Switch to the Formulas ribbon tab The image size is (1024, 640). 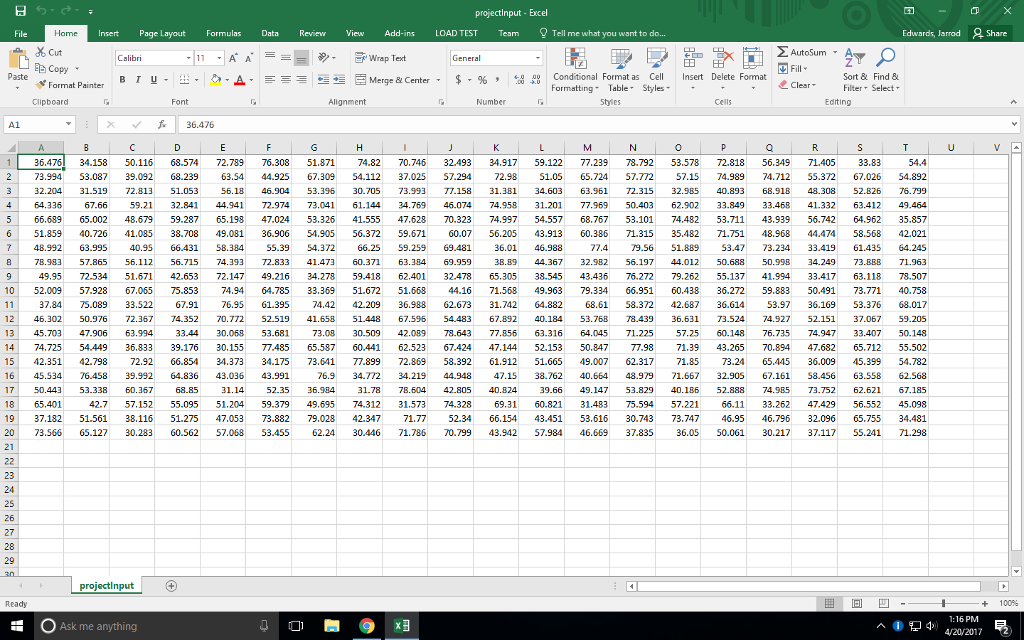click(x=224, y=31)
